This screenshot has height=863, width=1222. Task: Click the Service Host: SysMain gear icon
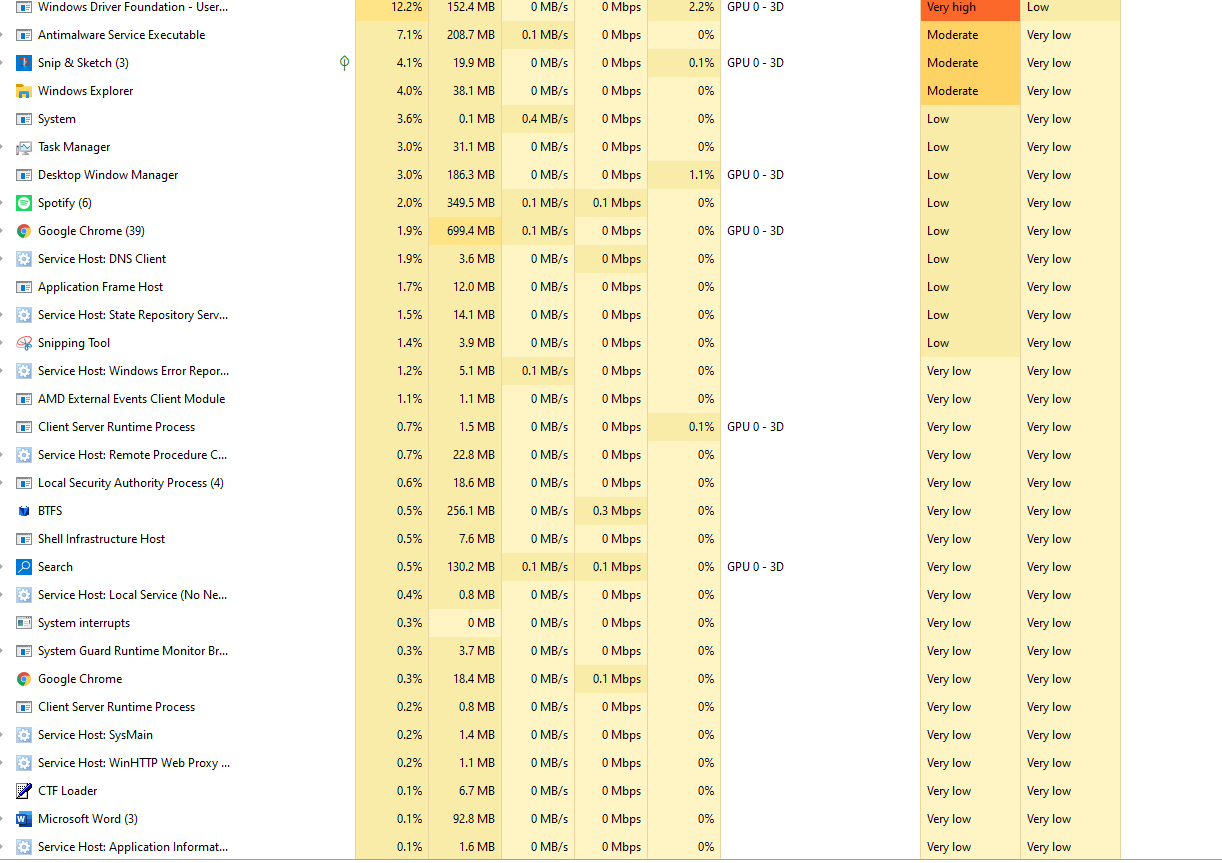click(x=24, y=735)
